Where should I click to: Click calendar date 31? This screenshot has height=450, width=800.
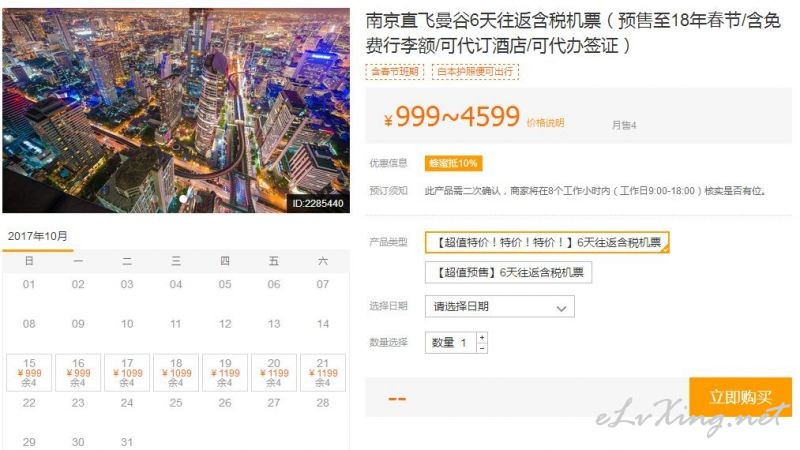[x=127, y=442]
